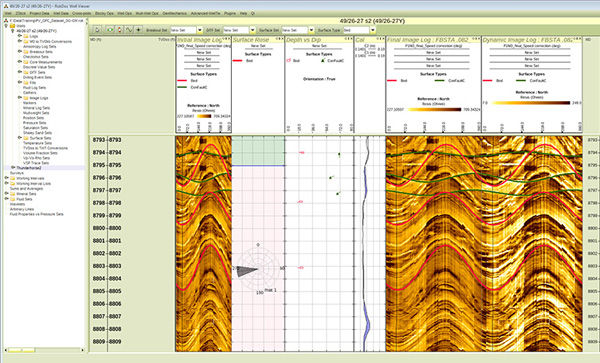Select VSP Trace Sets in tree
600x363 pixels.
tap(36, 163)
